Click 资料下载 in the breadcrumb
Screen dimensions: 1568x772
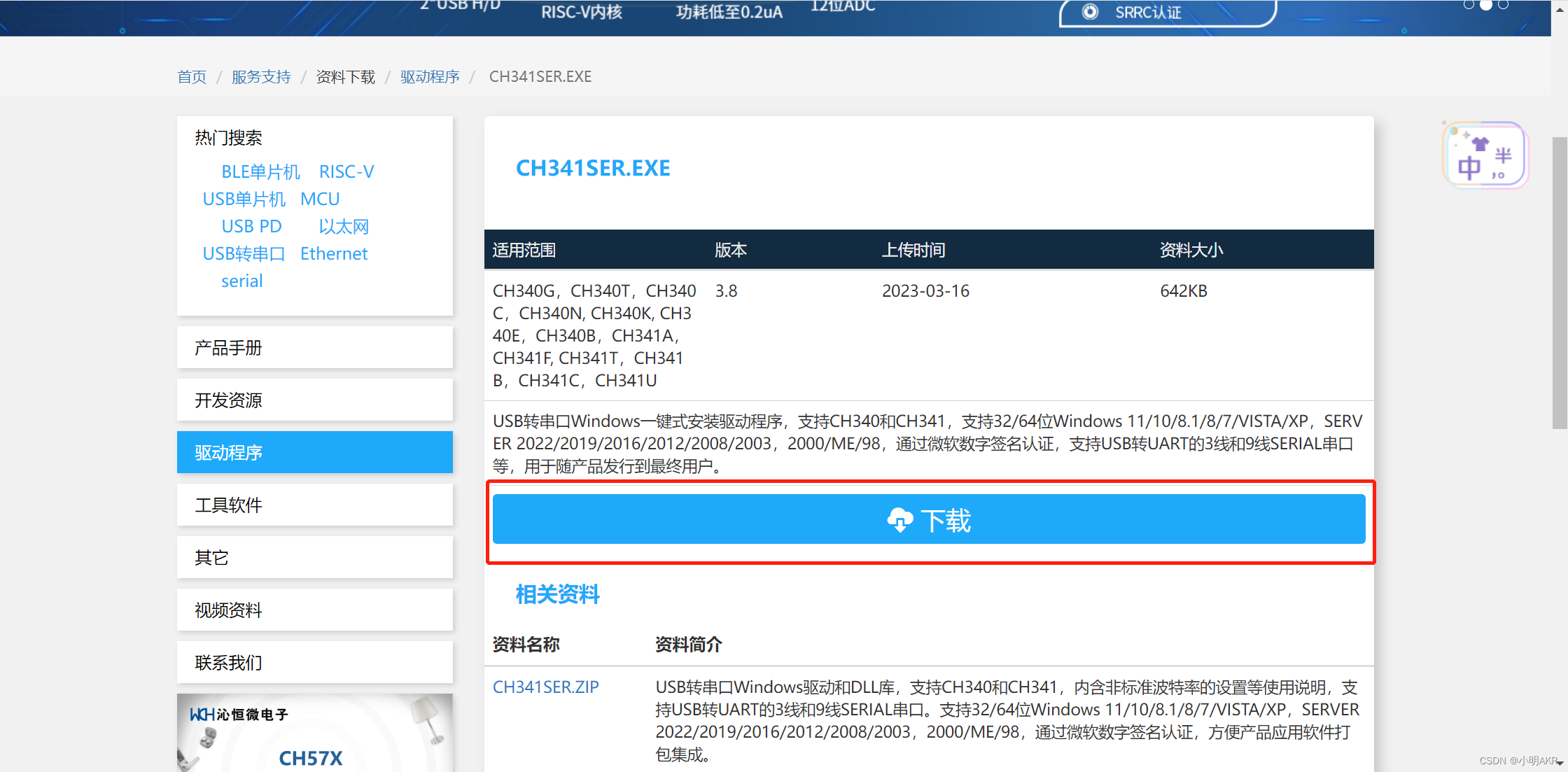[x=346, y=76]
